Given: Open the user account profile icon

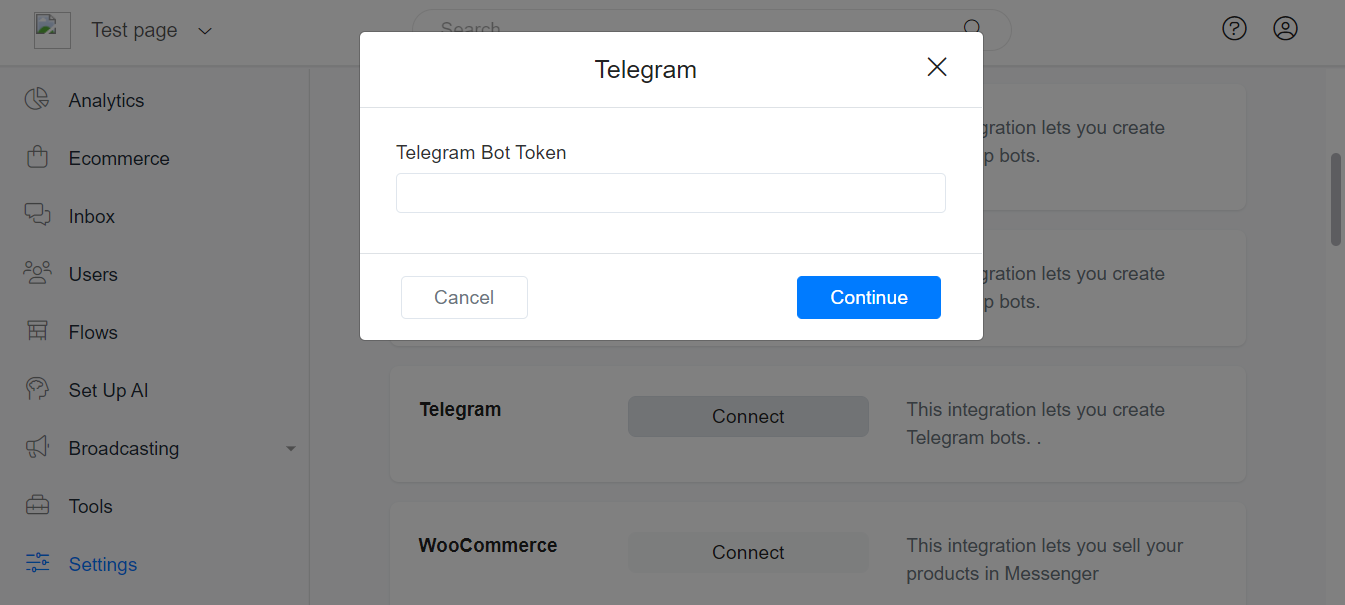Looking at the screenshot, I should 1285,29.
